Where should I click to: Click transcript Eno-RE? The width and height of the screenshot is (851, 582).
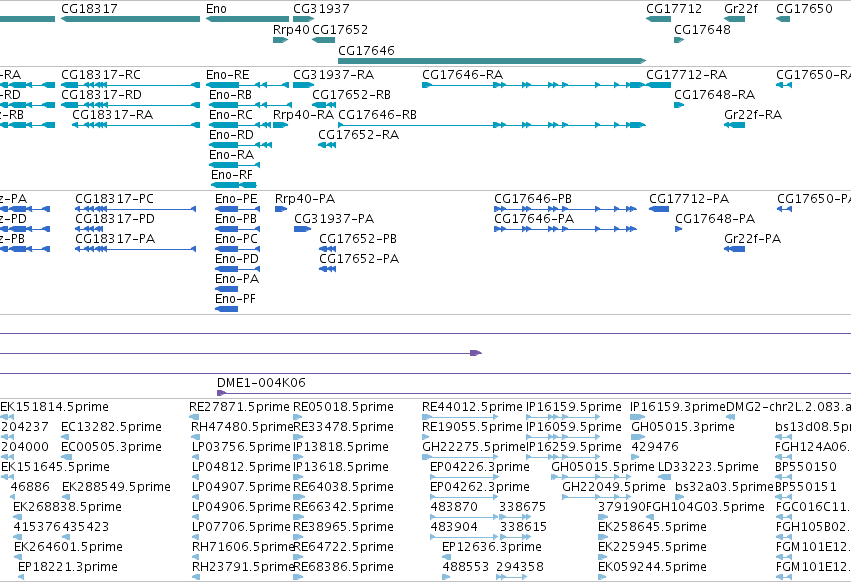228,74
